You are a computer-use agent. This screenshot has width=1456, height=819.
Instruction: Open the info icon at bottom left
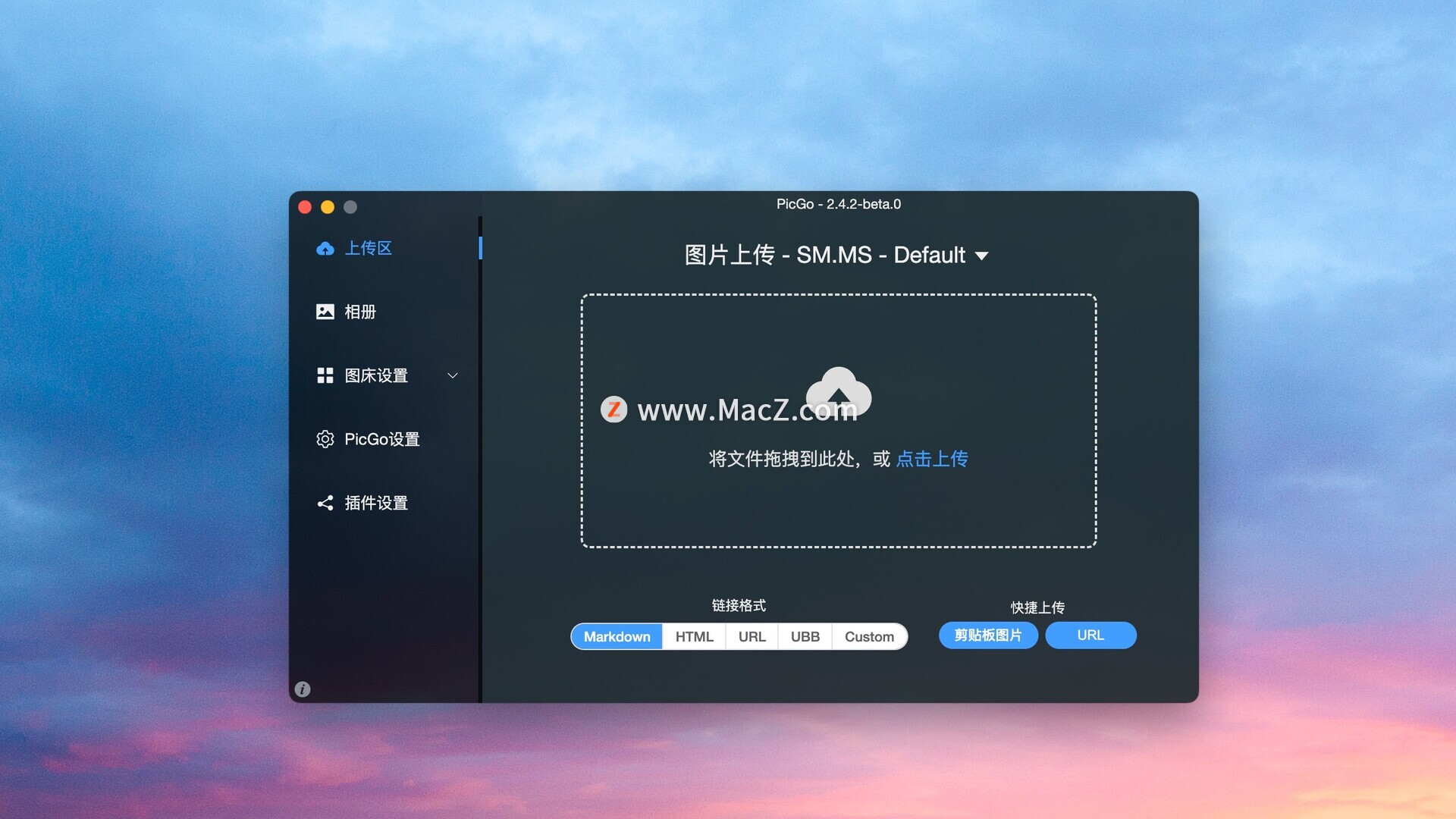coord(303,689)
